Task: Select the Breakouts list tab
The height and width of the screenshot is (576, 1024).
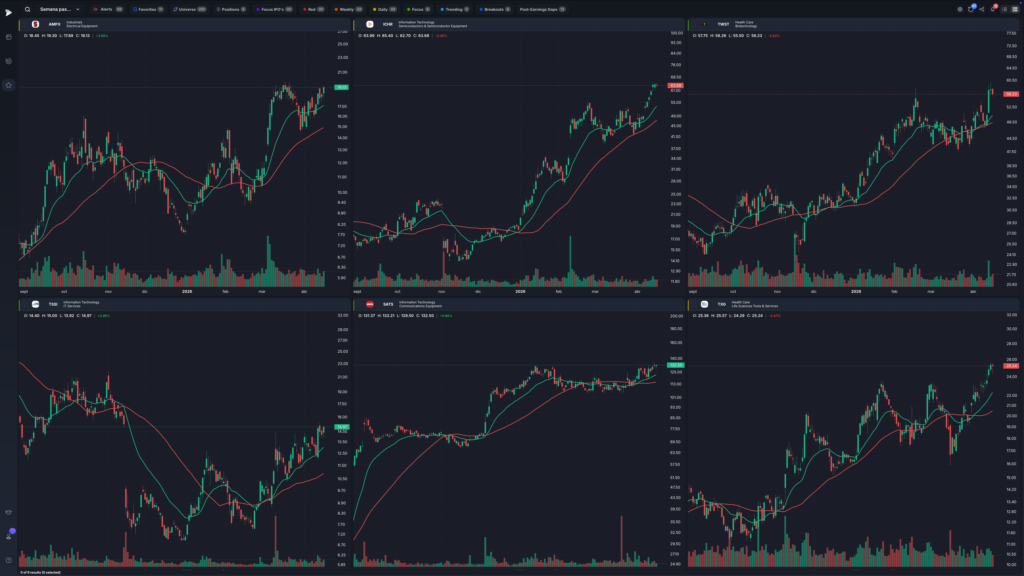Action: (494, 9)
